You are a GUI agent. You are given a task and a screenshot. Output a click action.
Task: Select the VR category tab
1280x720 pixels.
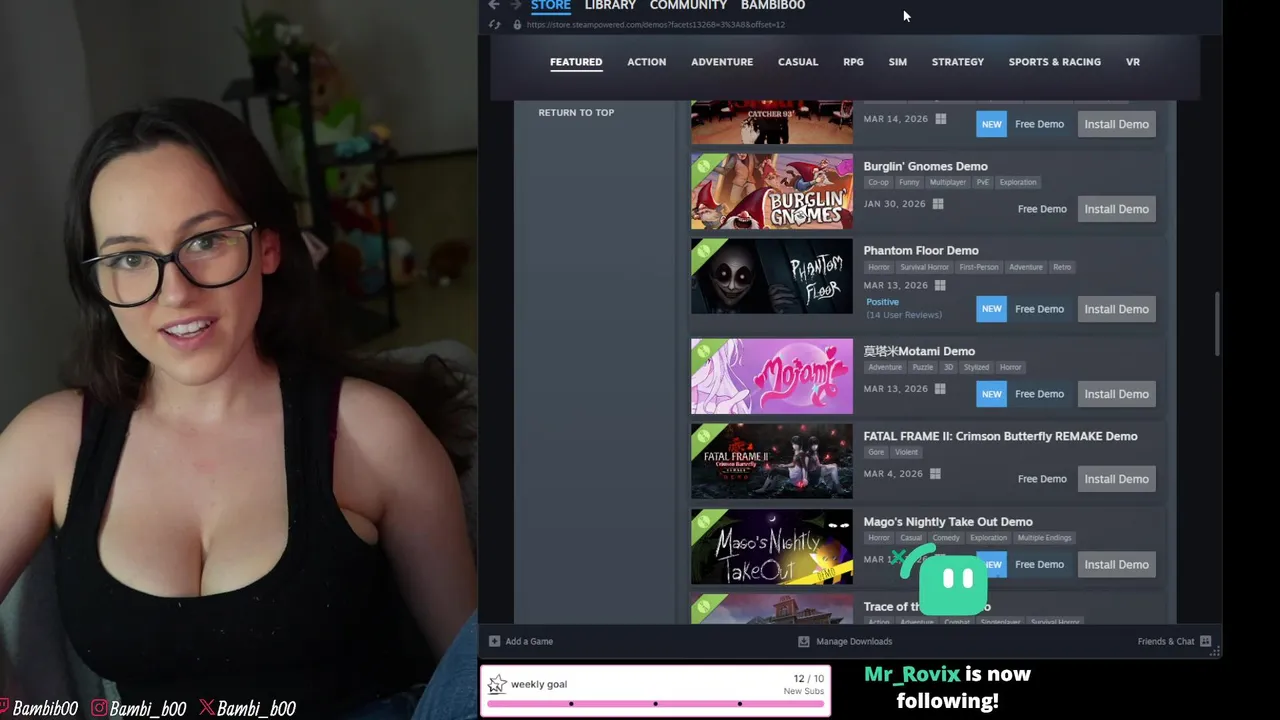coord(1133,62)
